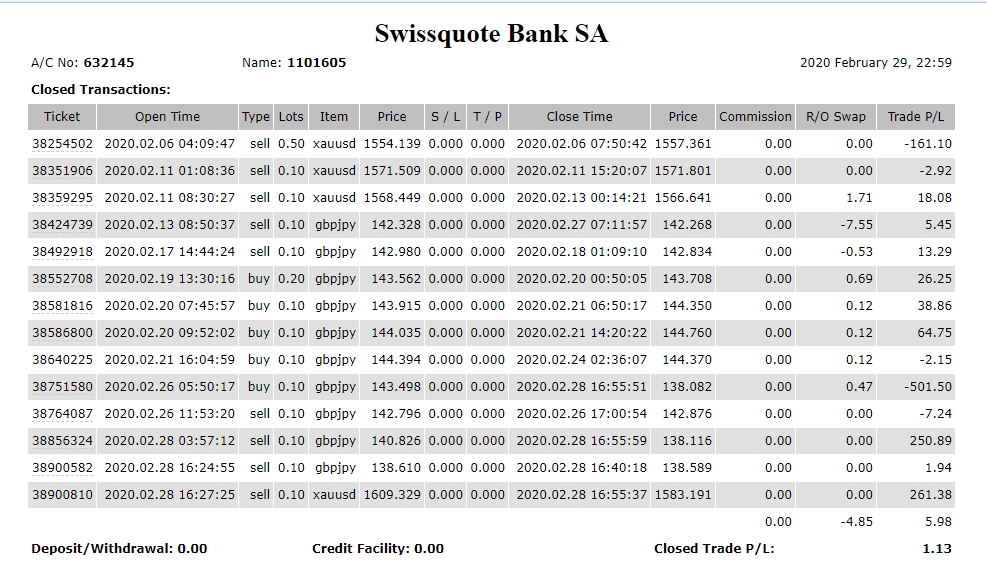Viewport: 987px width, 579px height.
Task: Click total trade P/L 5.98
Action: coord(939,522)
